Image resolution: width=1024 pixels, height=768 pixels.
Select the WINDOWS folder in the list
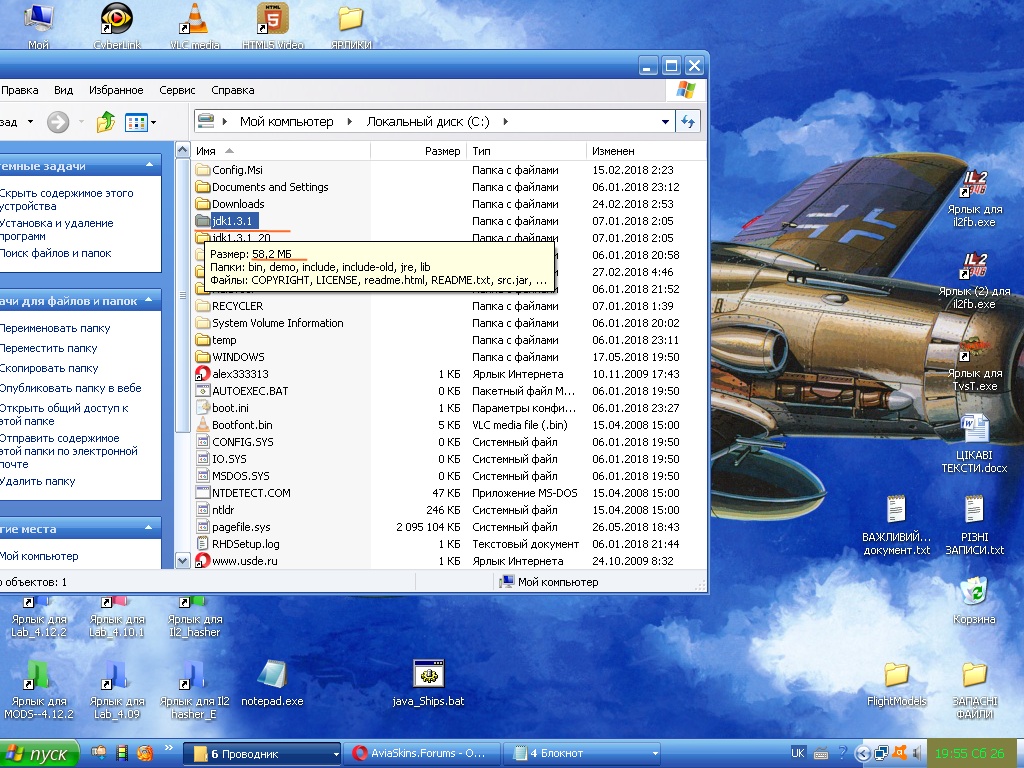click(238, 357)
